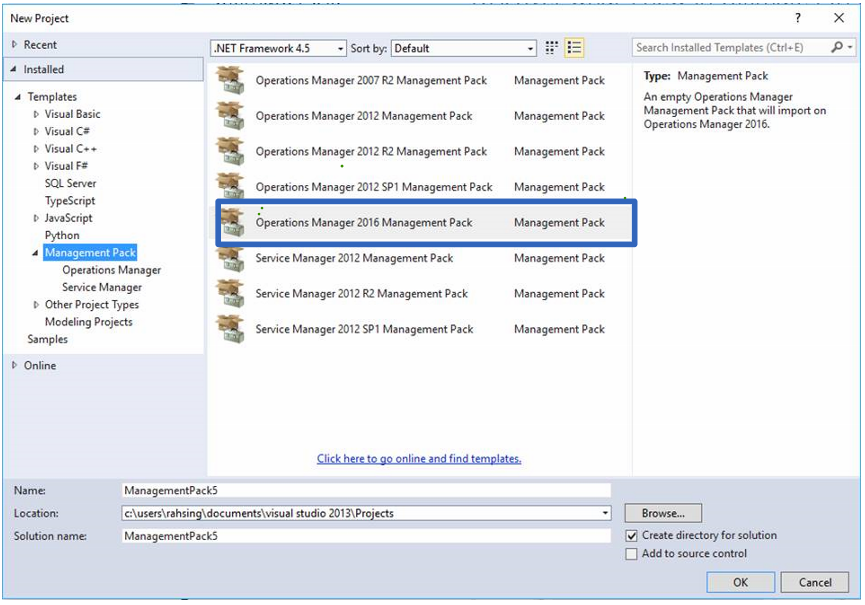Click the Operations Manager 2007 R2 pack icon

click(x=231, y=81)
